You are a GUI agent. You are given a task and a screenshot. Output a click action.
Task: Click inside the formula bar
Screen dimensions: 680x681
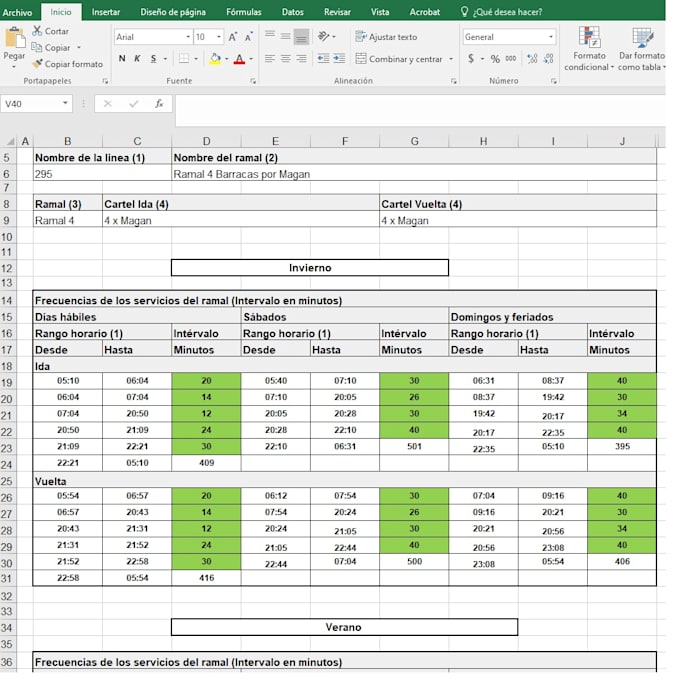coord(420,110)
